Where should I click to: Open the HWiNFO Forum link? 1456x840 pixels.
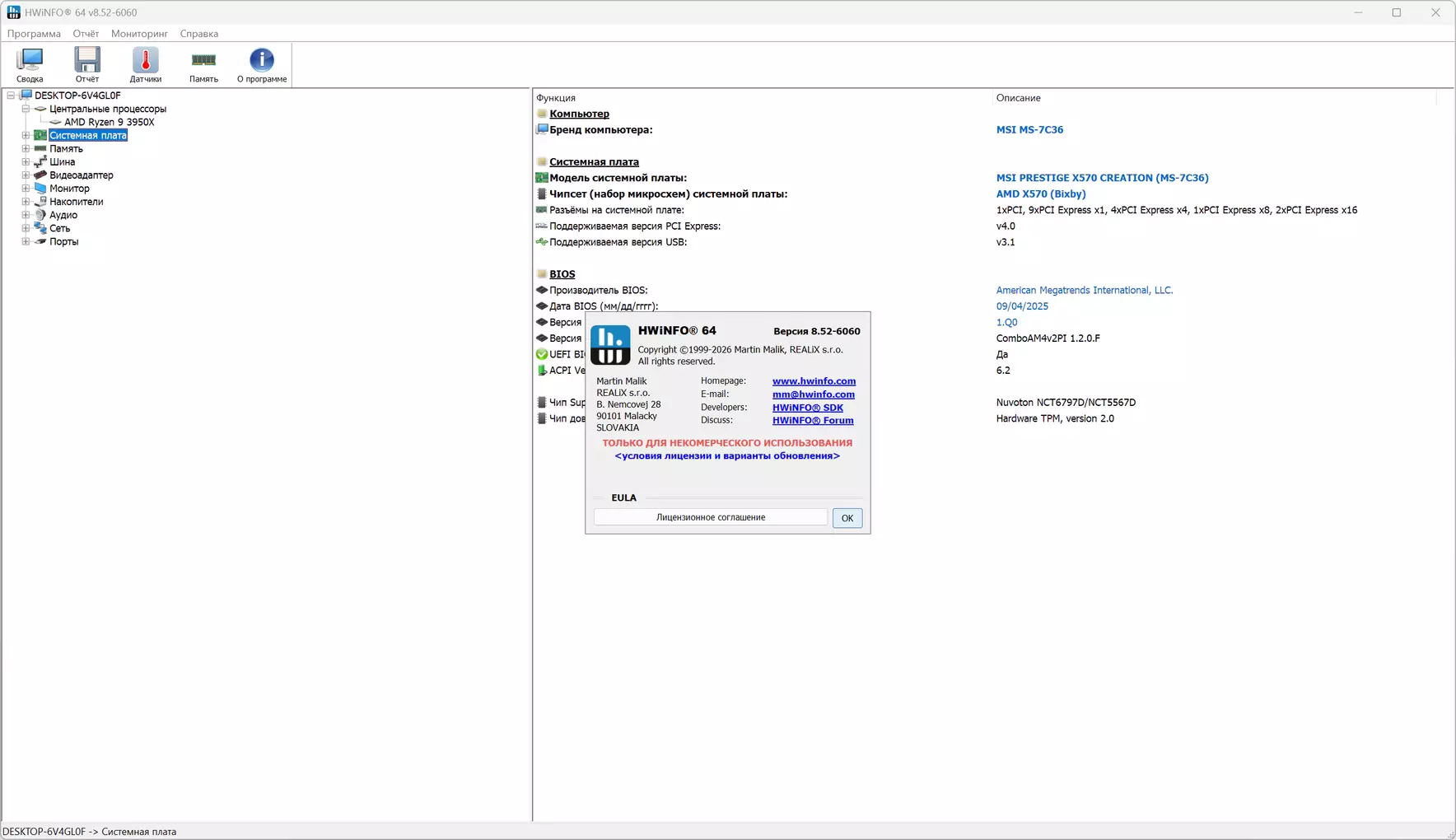point(813,421)
